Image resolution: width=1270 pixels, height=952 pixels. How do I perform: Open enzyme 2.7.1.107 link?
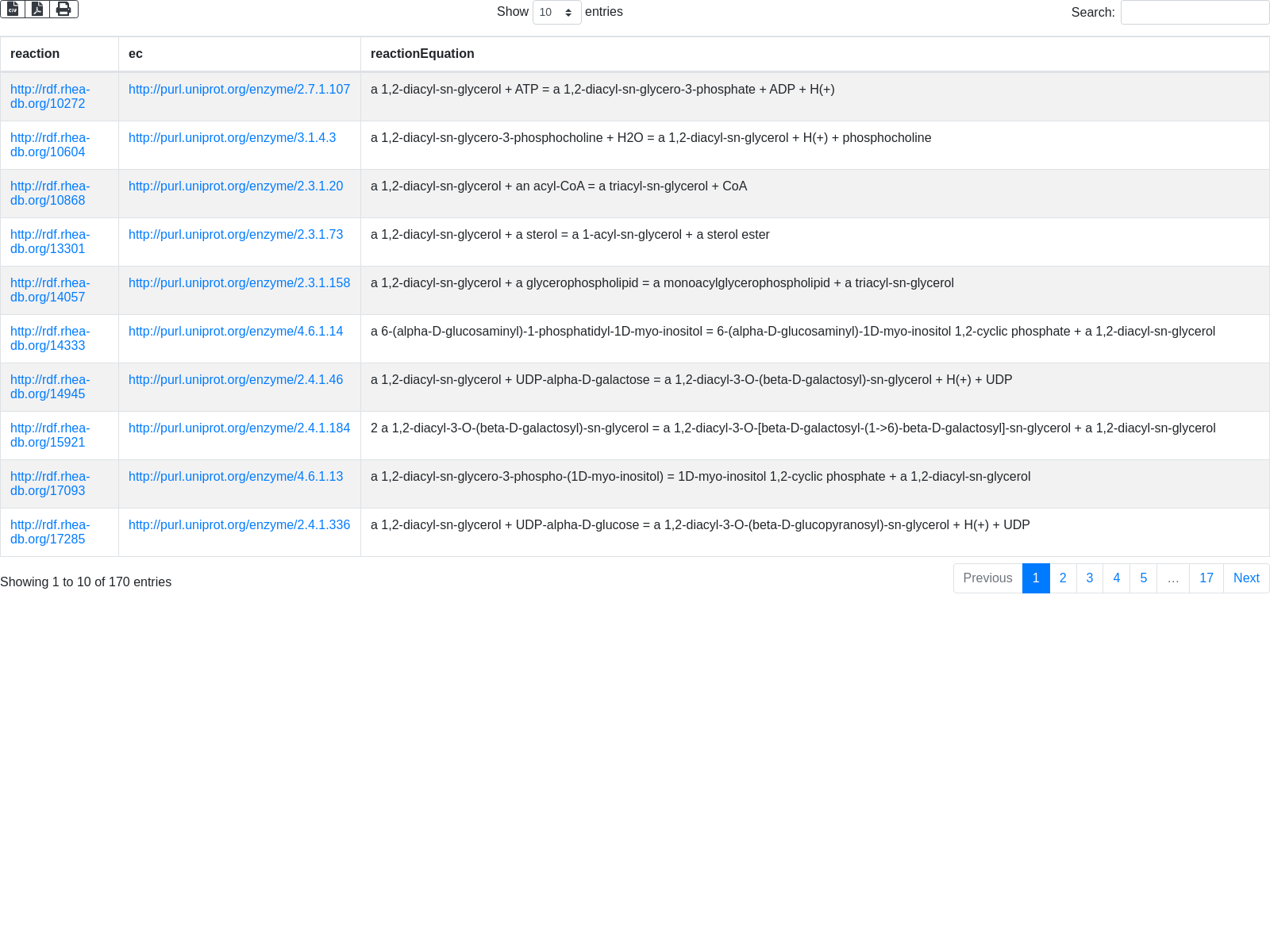[239, 90]
